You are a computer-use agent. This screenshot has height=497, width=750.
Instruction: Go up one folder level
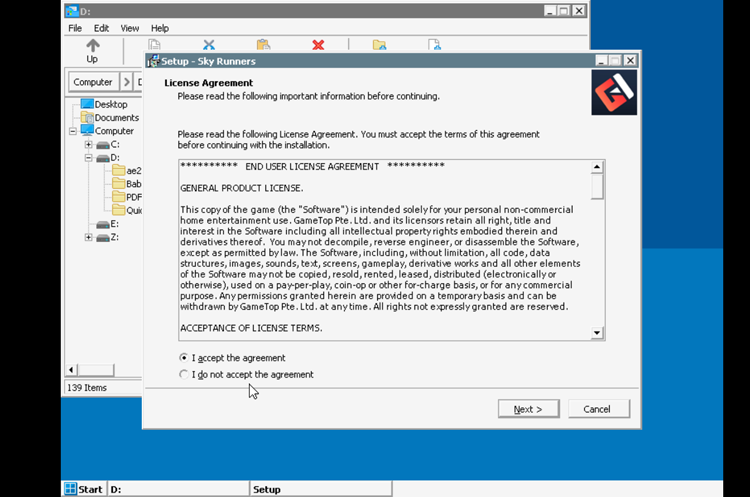click(92, 51)
